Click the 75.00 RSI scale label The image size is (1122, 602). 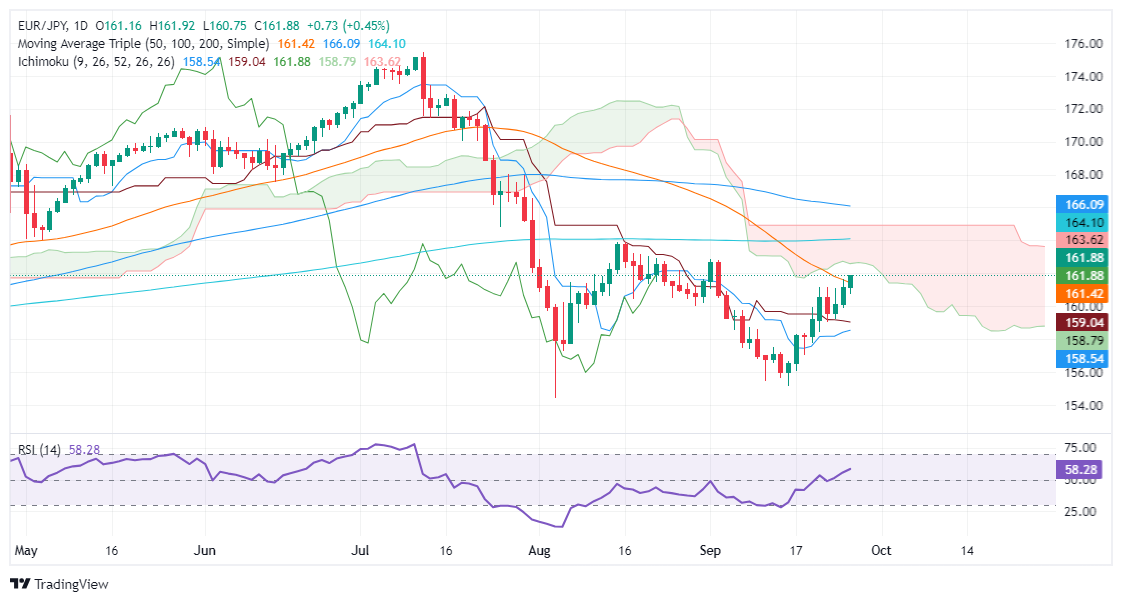pos(1084,448)
